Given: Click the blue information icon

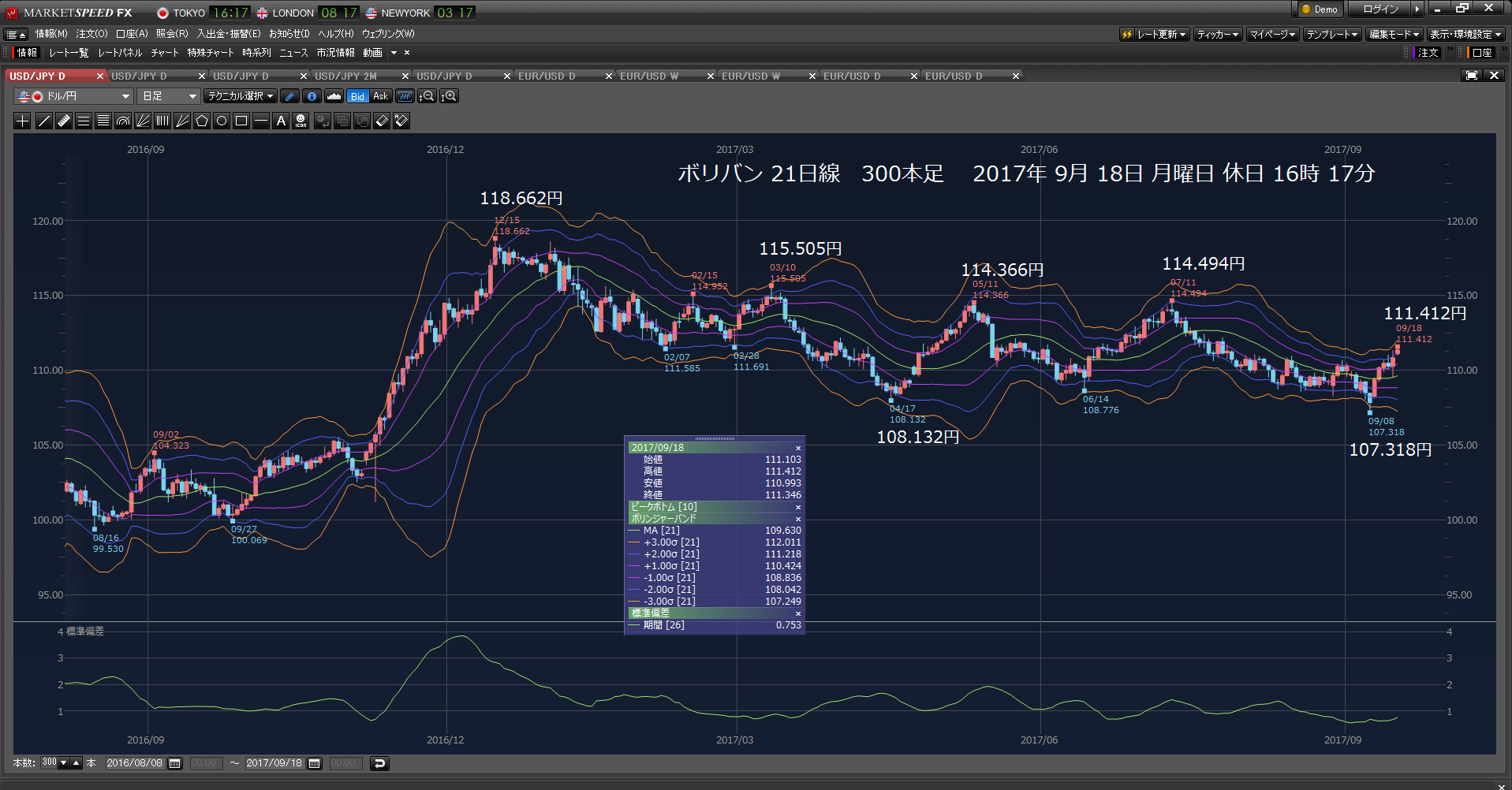Looking at the screenshot, I should pyautogui.click(x=312, y=96).
